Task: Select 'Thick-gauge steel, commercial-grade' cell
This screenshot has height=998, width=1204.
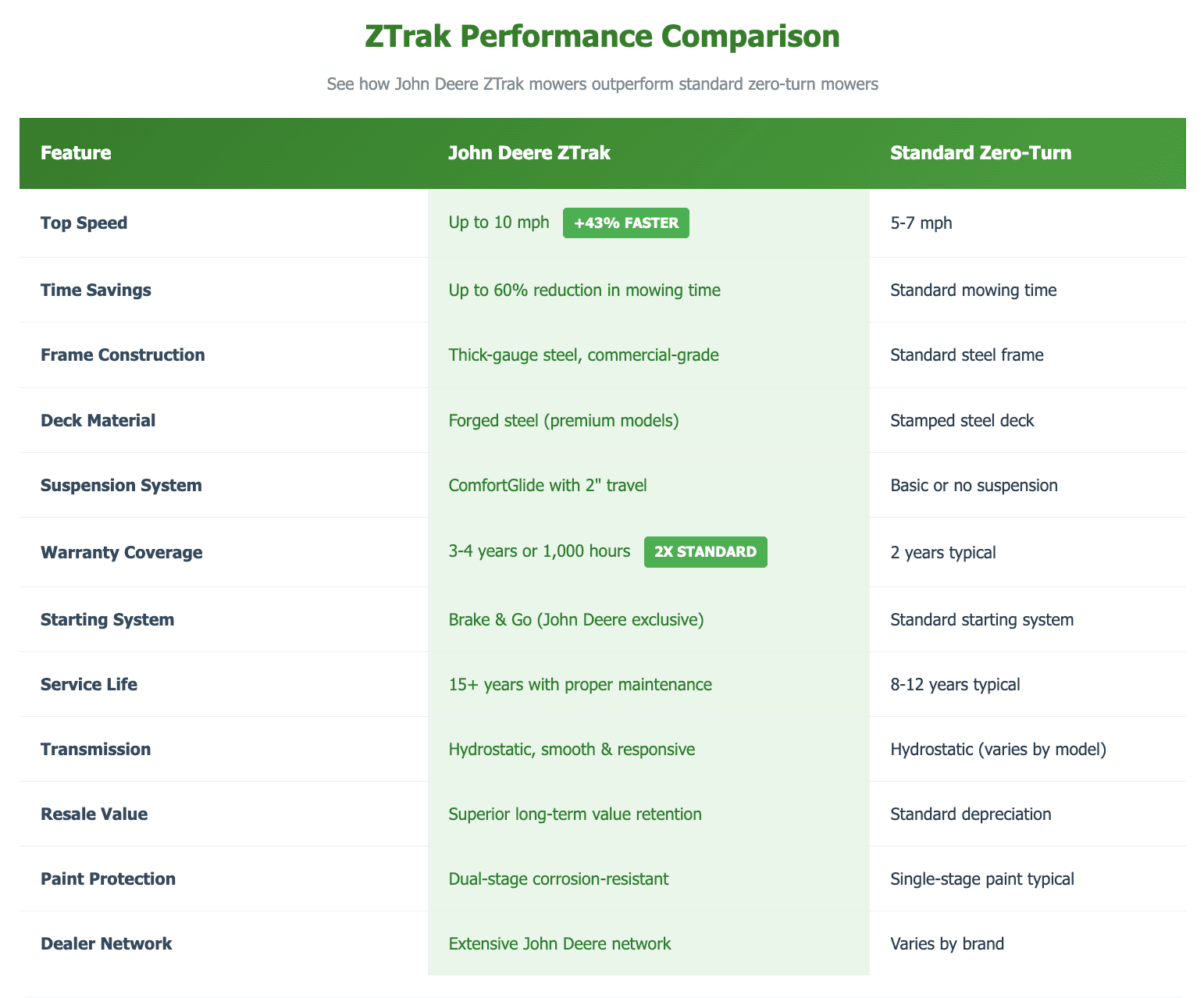Action: pos(583,355)
